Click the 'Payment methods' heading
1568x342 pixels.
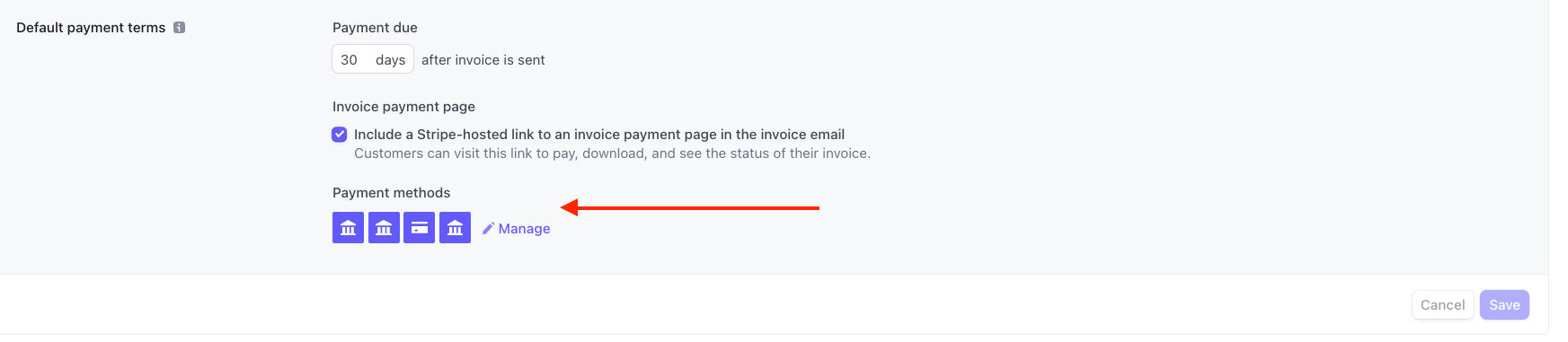coord(391,193)
